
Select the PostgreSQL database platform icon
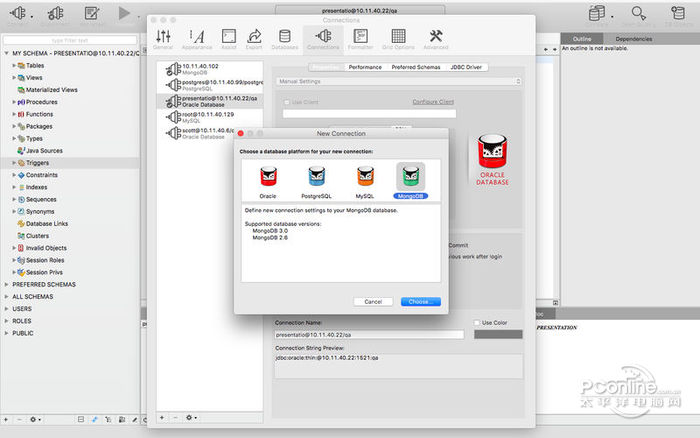317,177
